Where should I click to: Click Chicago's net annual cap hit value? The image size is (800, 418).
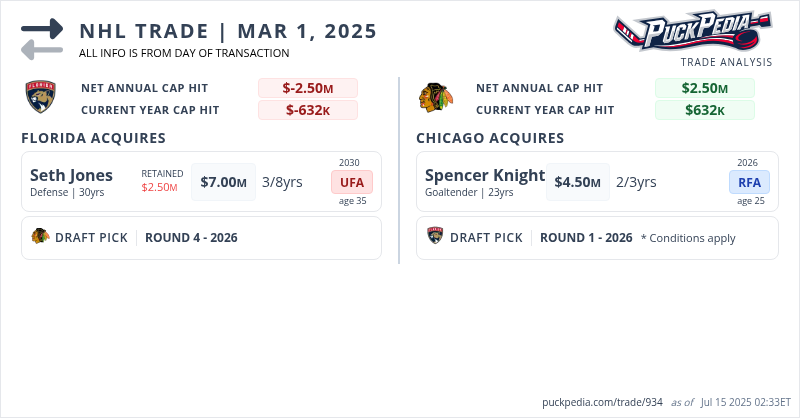pyautogui.click(x=704, y=88)
